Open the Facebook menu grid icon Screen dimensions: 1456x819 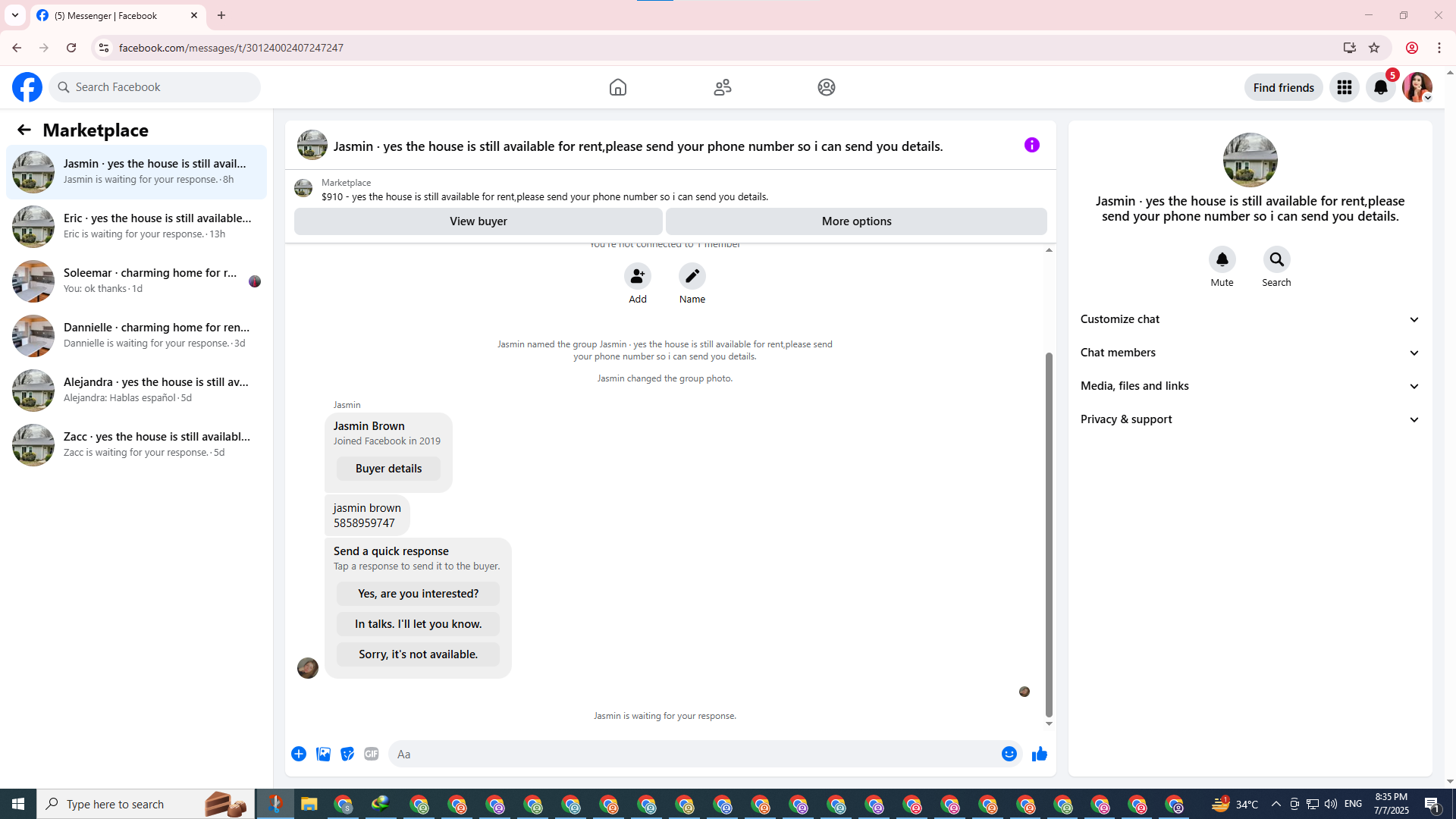(x=1344, y=87)
